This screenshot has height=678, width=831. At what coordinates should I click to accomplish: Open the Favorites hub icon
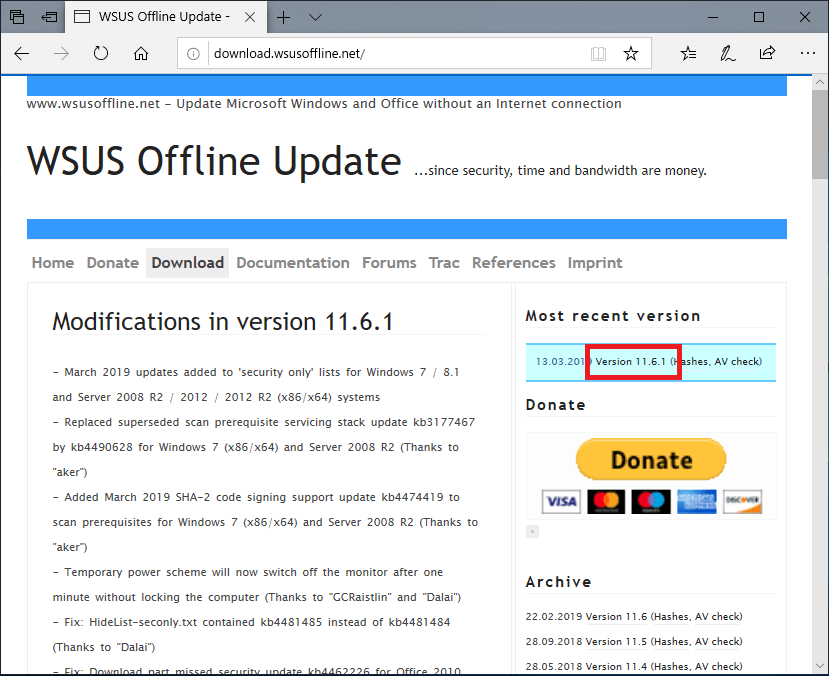[688, 54]
